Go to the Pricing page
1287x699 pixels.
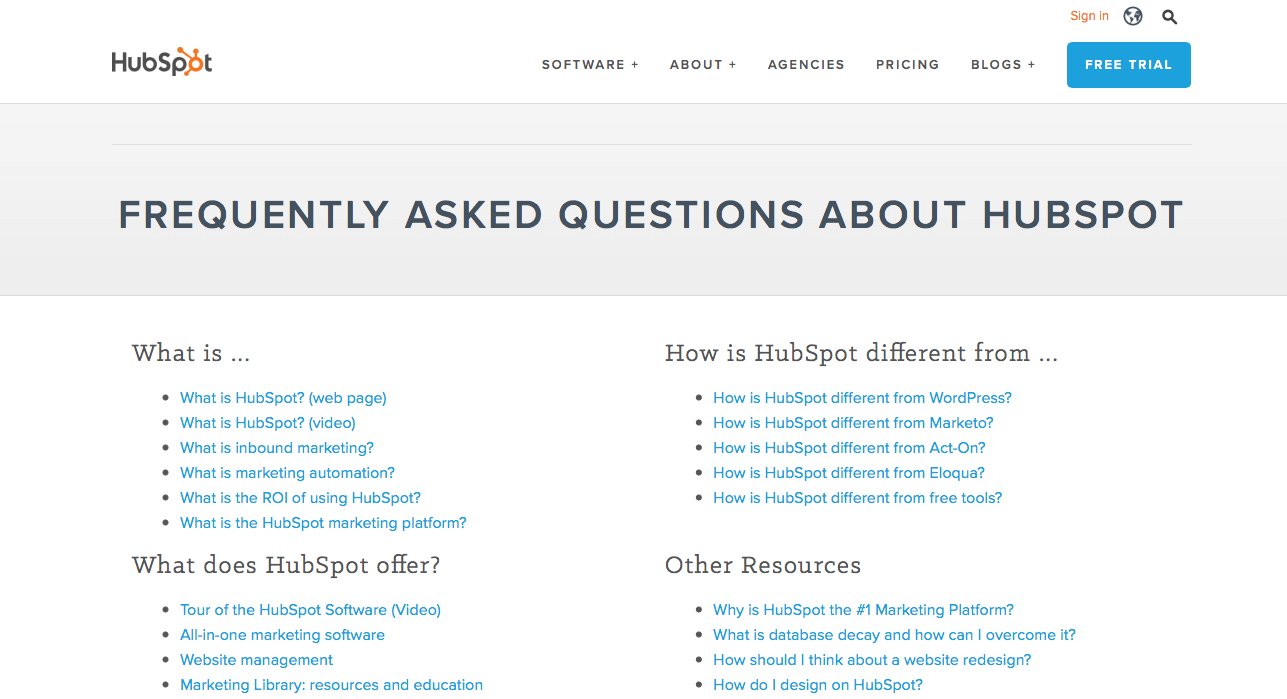pyautogui.click(x=908, y=65)
